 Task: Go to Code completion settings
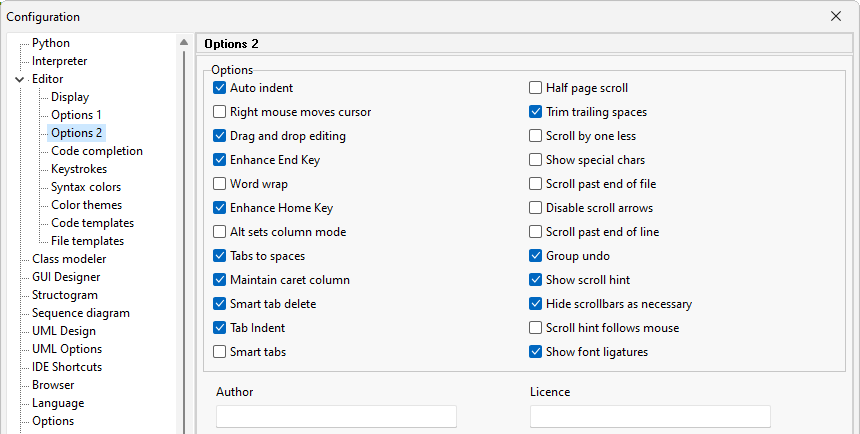(97, 151)
